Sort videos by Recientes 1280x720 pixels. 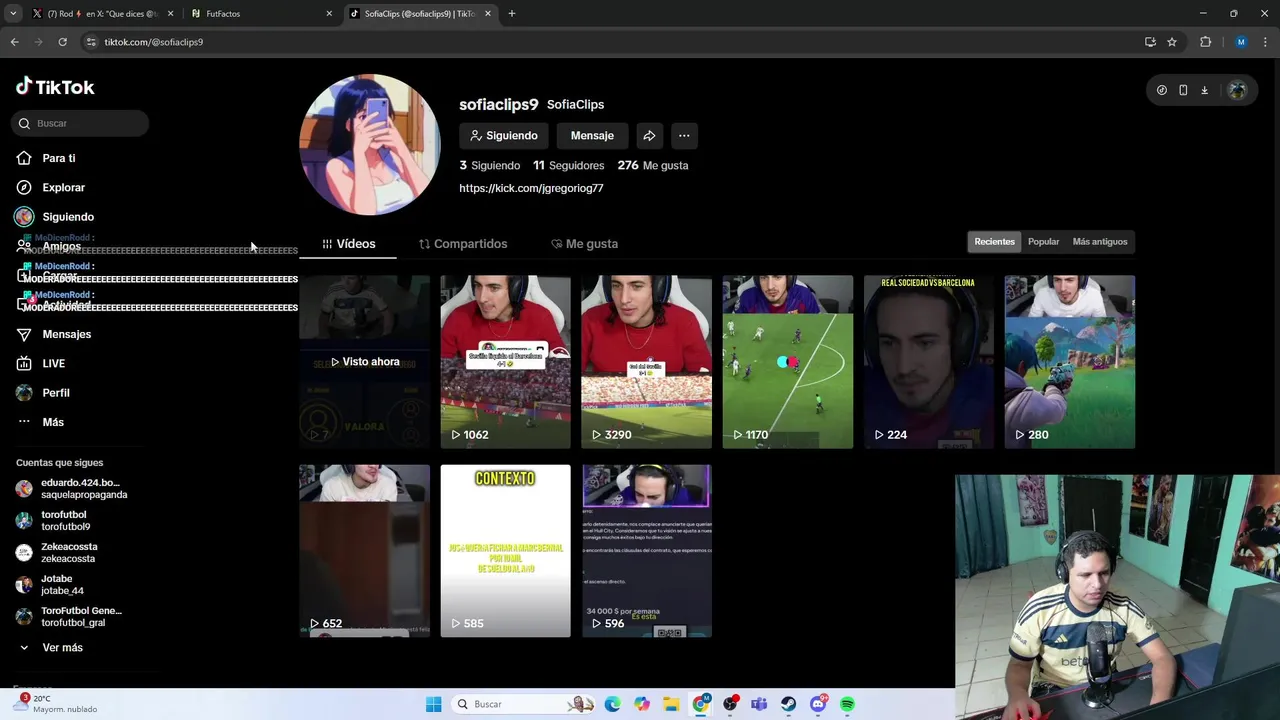coord(994,242)
